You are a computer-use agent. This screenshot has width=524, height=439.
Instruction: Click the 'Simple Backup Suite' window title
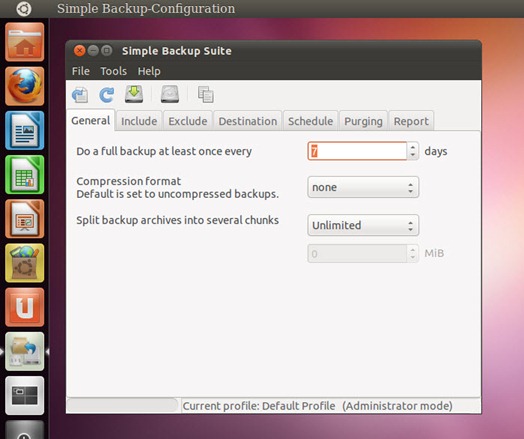pyautogui.click(x=176, y=51)
